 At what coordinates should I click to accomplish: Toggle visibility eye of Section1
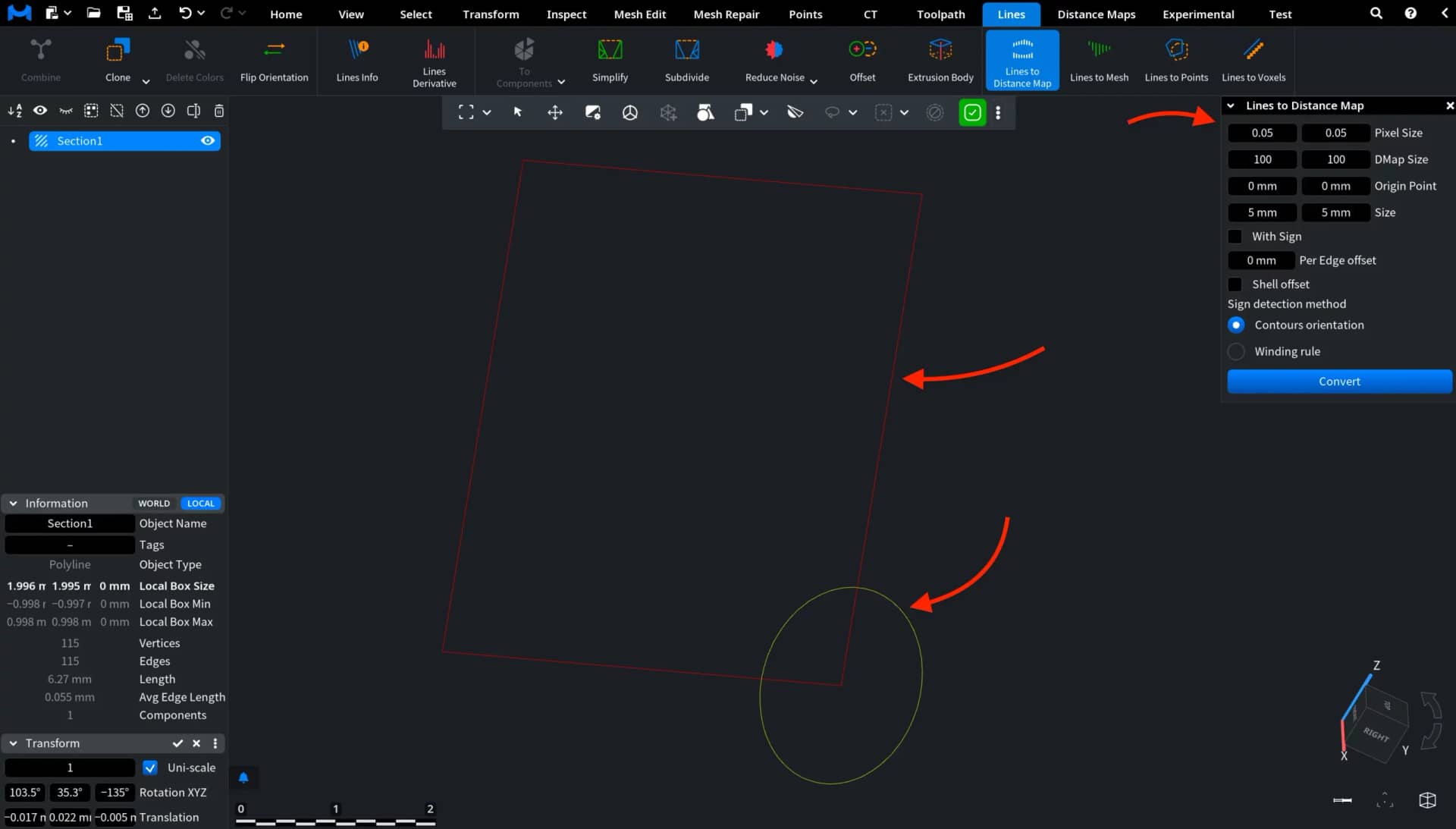coord(208,140)
